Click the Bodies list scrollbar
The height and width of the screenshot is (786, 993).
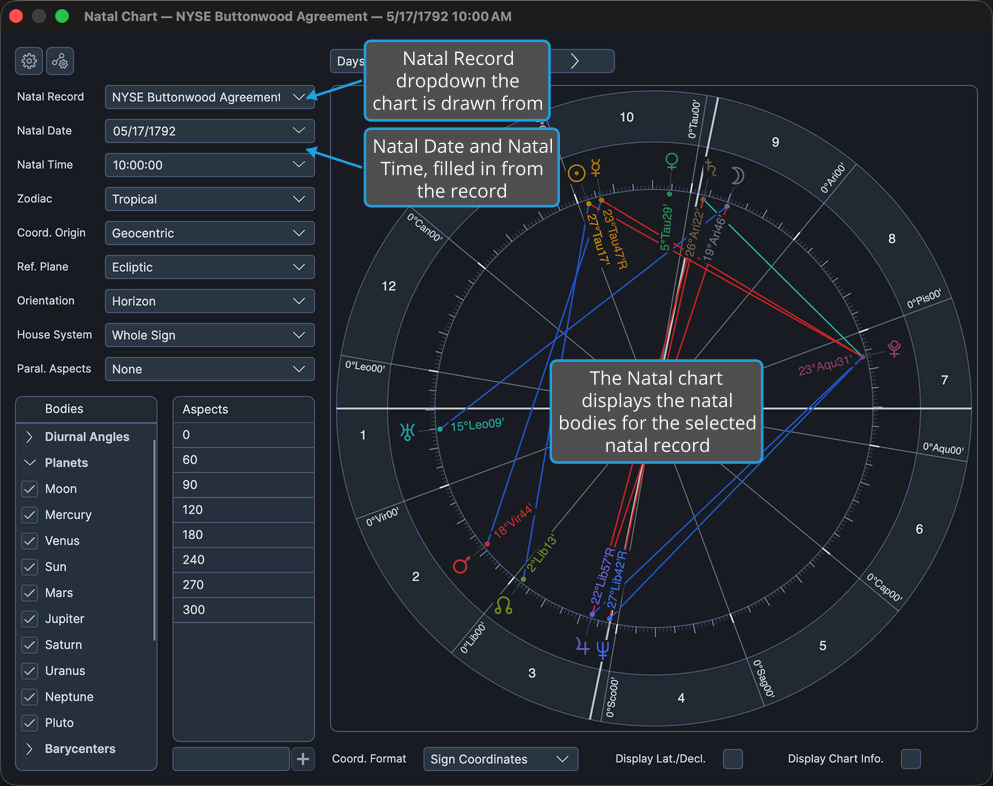click(155, 540)
